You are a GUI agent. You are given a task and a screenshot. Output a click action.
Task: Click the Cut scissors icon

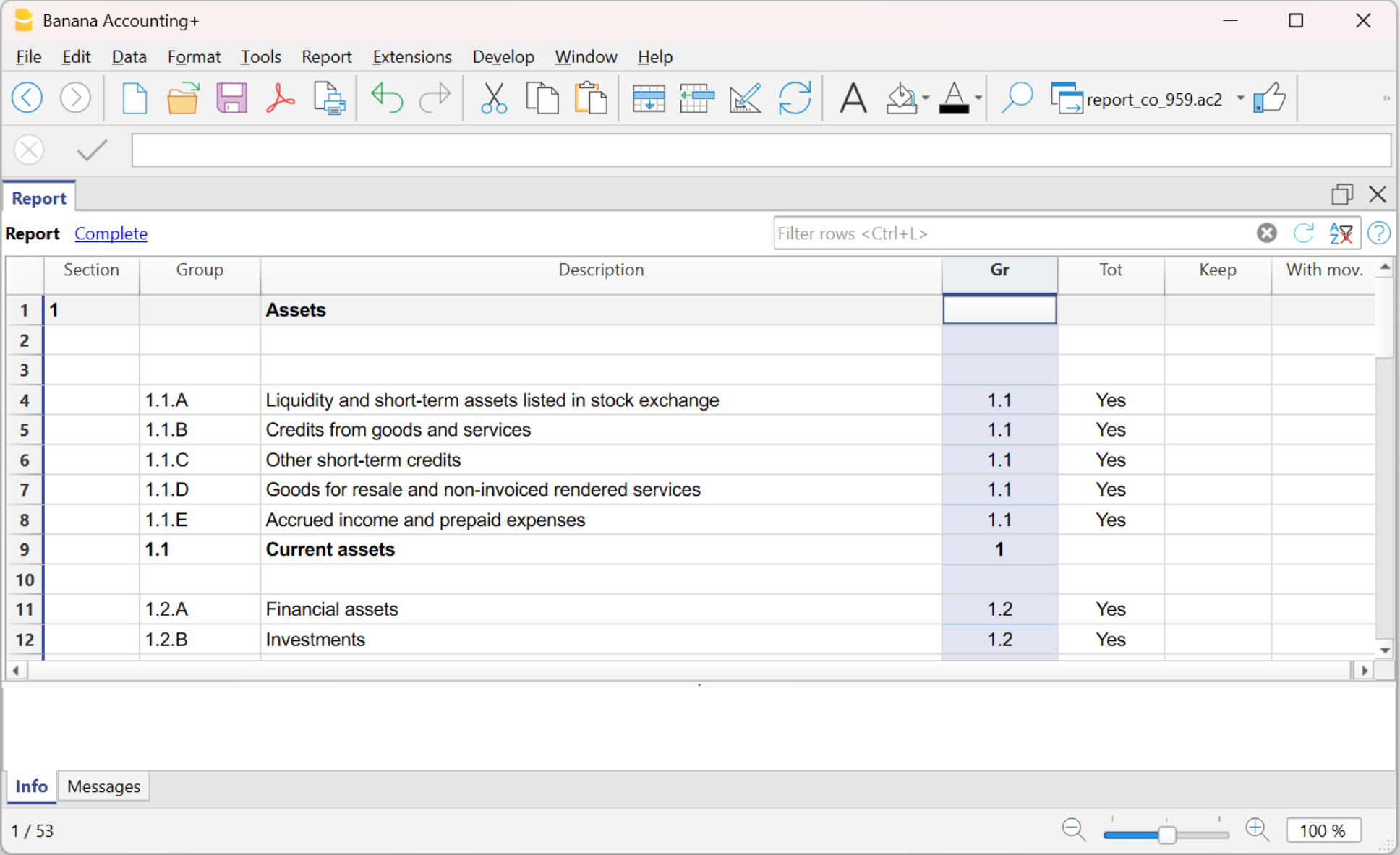pos(494,98)
